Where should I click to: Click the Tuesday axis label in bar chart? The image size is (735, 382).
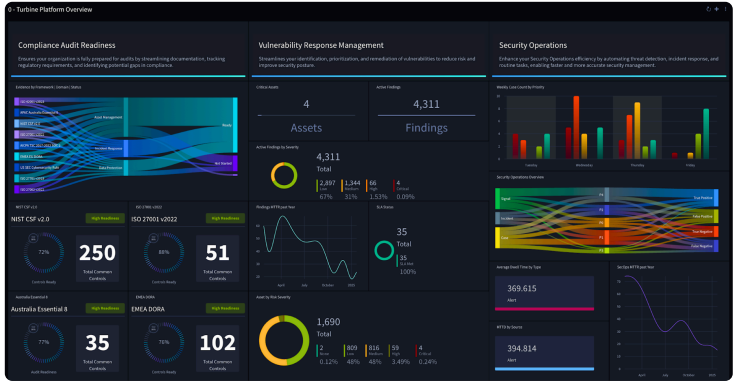[531, 165]
